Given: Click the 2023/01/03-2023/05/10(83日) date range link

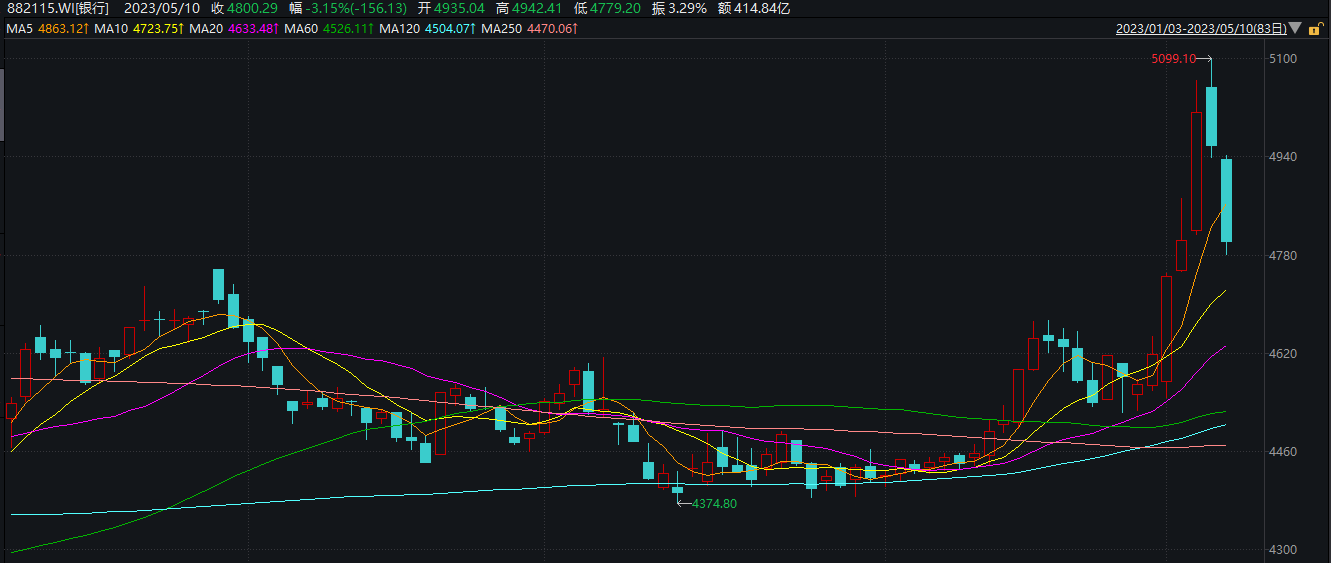Looking at the screenshot, I should pos(1202,29).
